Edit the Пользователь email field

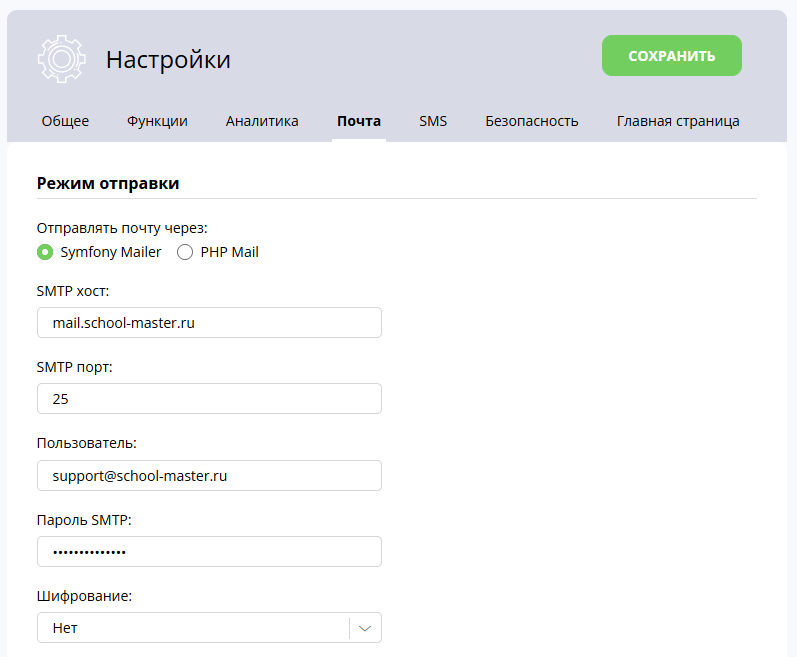point(209,476)
